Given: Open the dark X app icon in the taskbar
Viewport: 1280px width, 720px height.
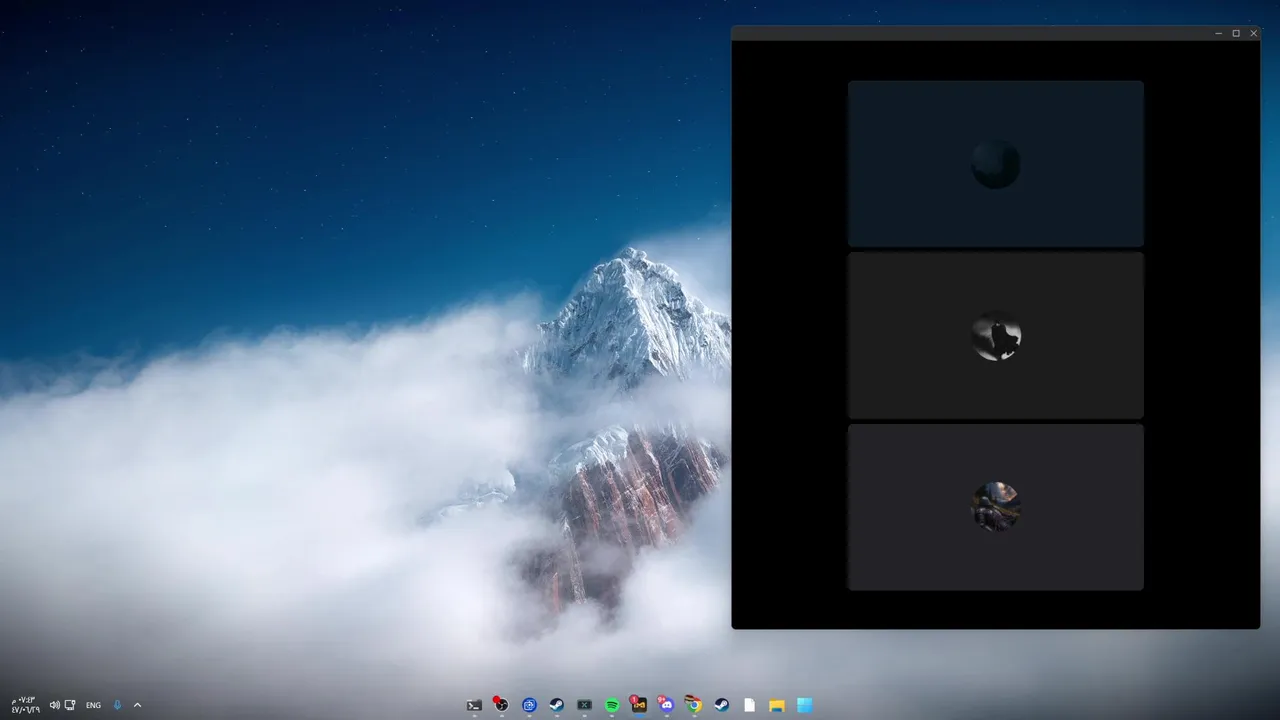Looking at the screenshot, I should [584, 705].
